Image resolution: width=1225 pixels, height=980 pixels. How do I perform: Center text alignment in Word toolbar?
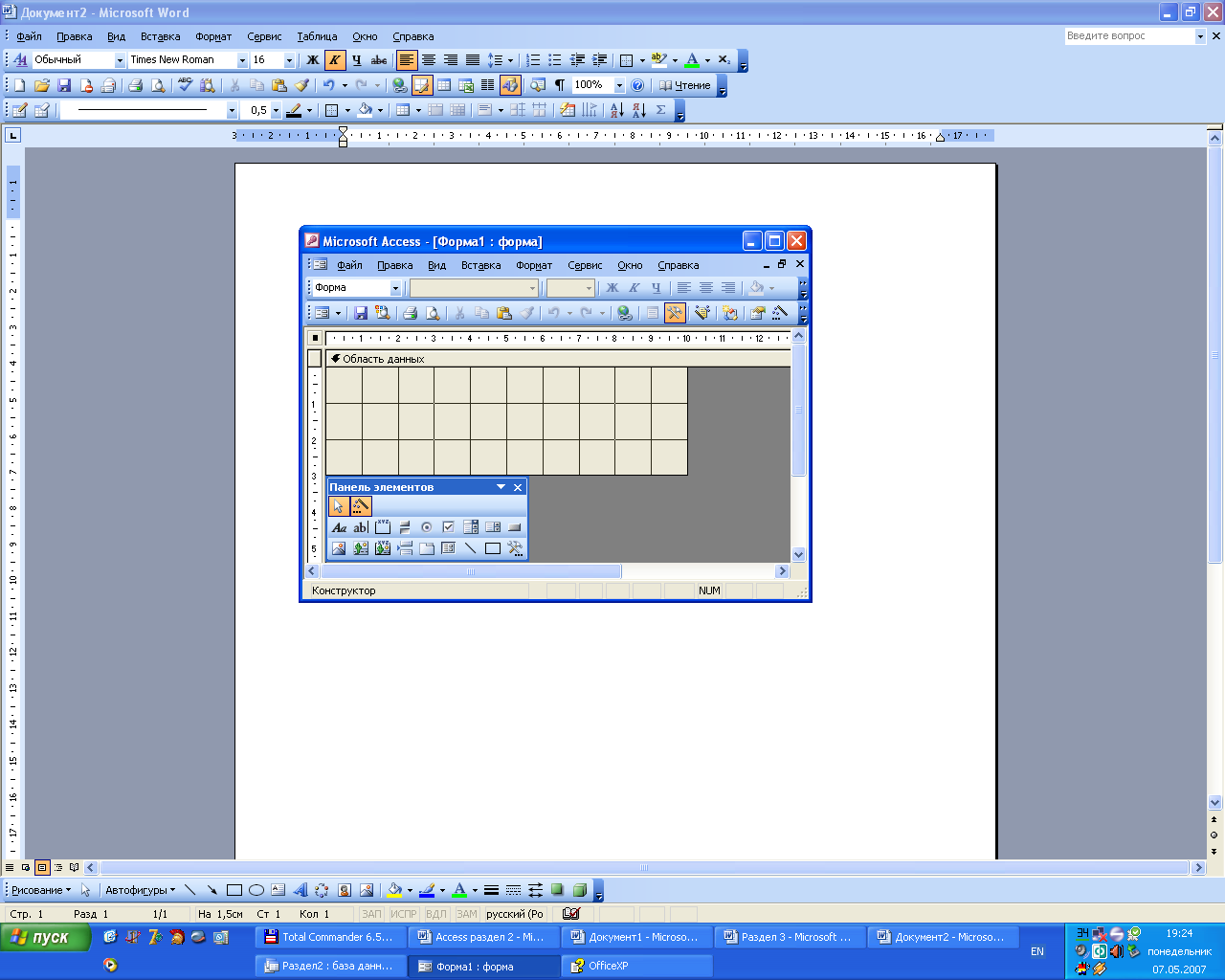click(x=429, y=60)
